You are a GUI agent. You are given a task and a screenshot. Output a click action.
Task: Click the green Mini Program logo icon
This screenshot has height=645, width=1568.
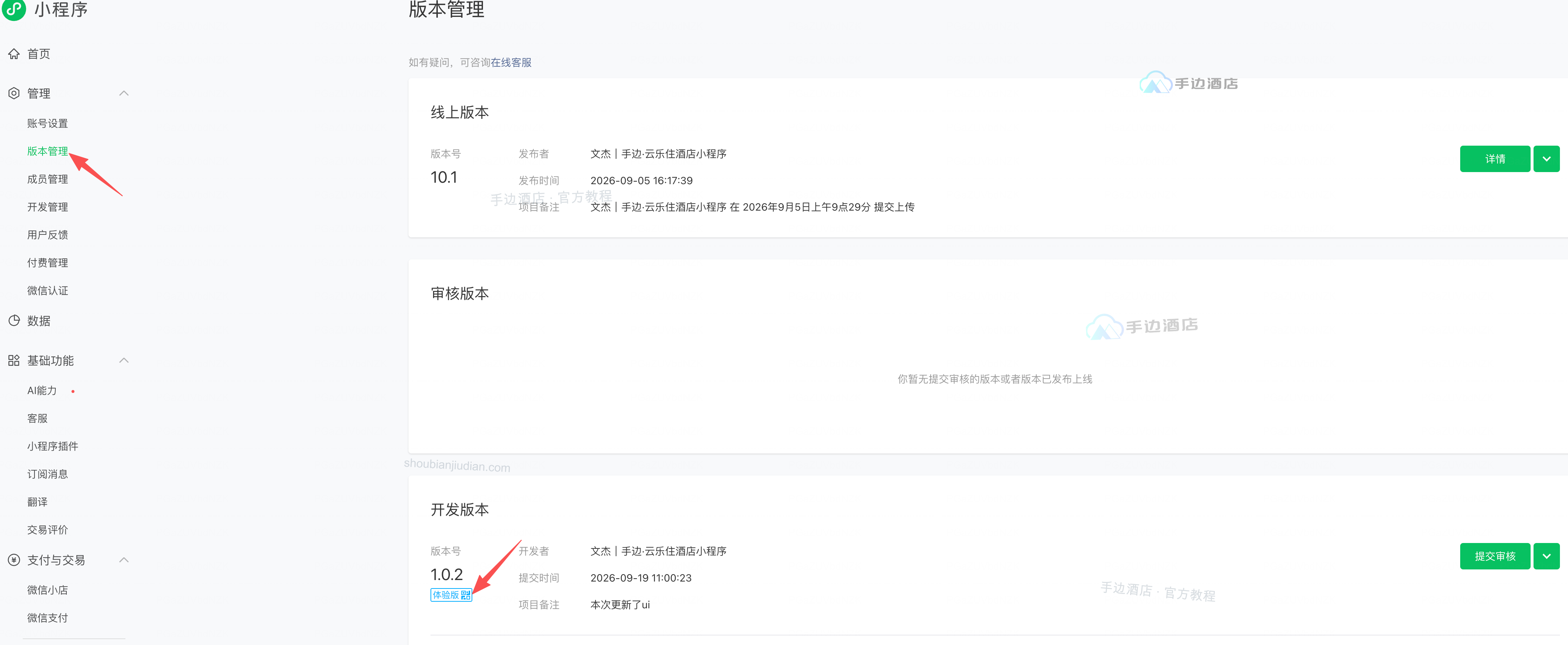[x=14, y=9]
